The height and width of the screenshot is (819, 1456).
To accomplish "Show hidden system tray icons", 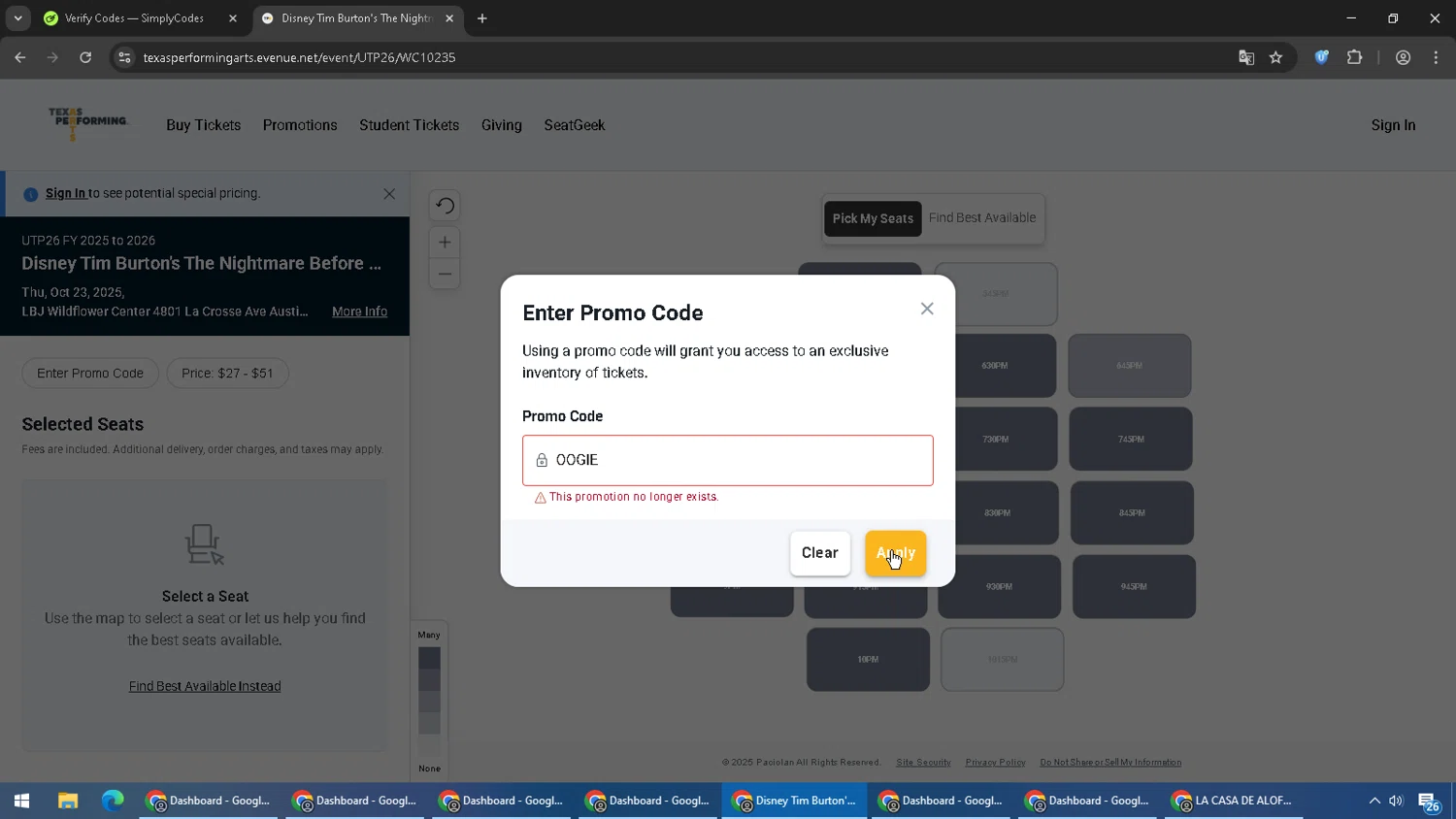I will (1374, 801).
